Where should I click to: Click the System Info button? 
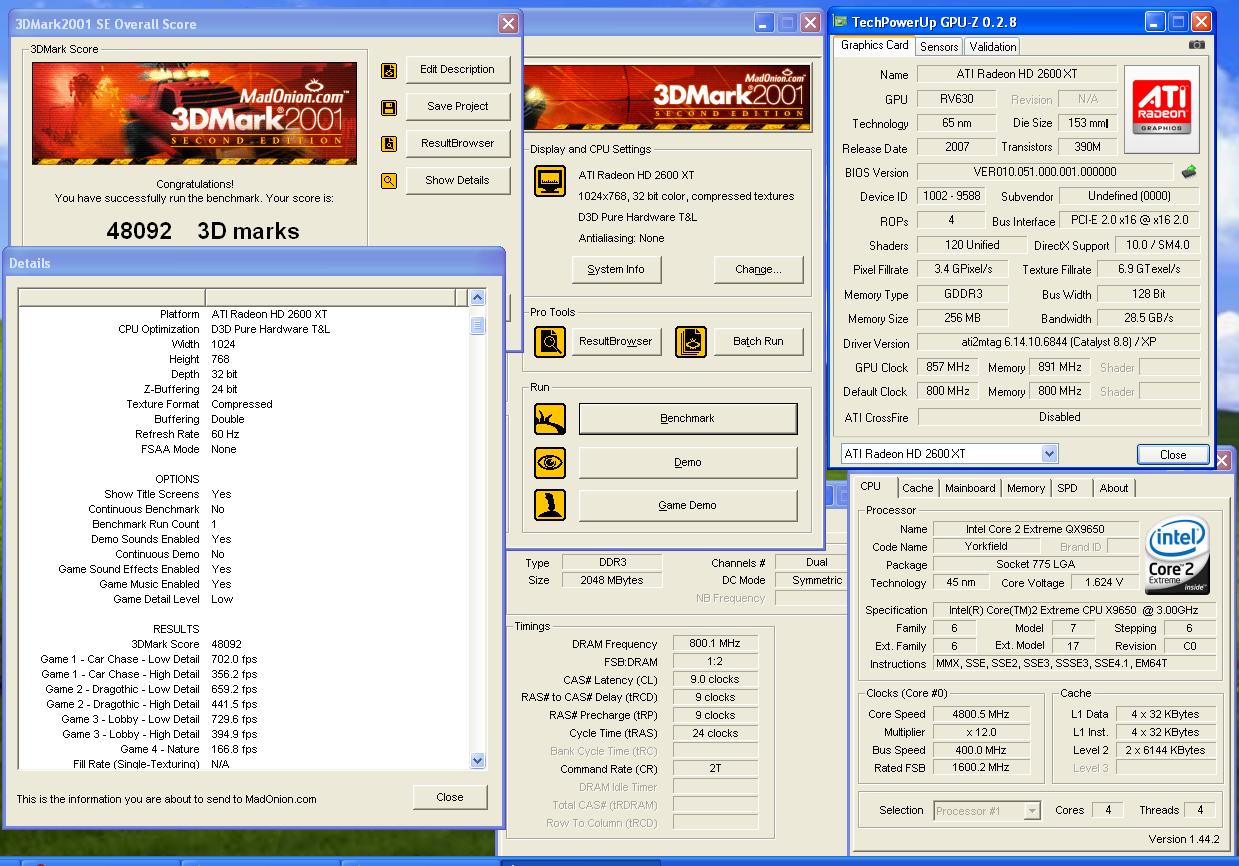click(616, 270)
